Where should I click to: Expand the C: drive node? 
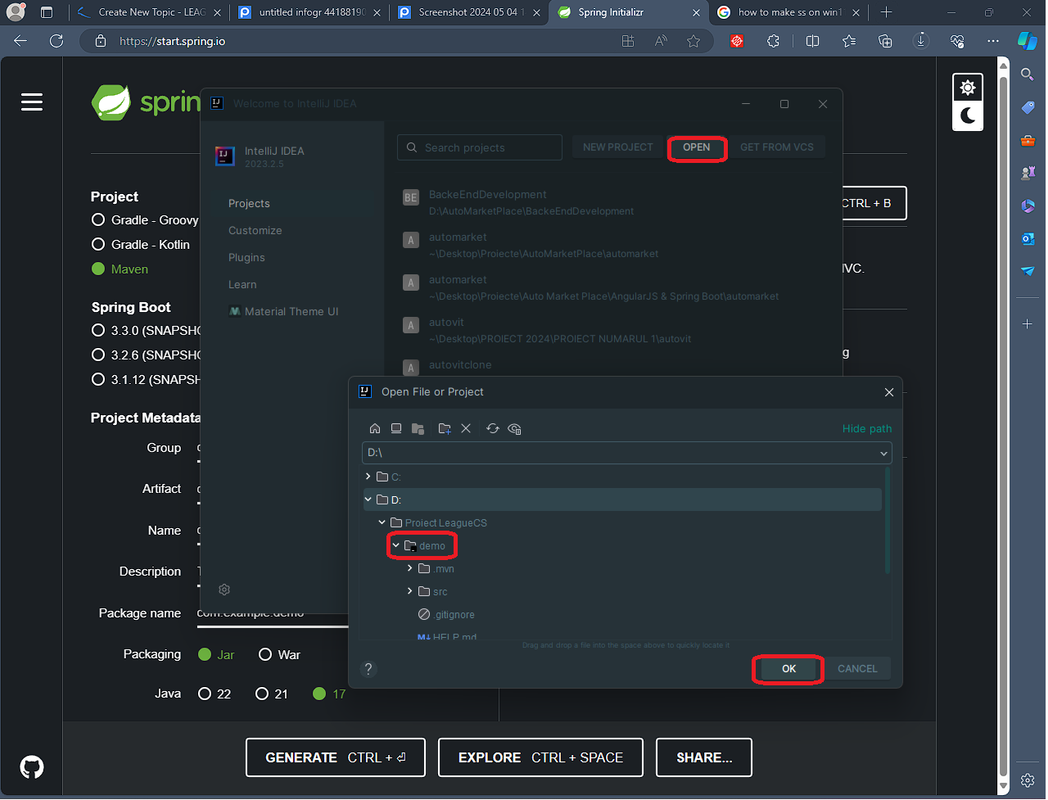point(368,477)
